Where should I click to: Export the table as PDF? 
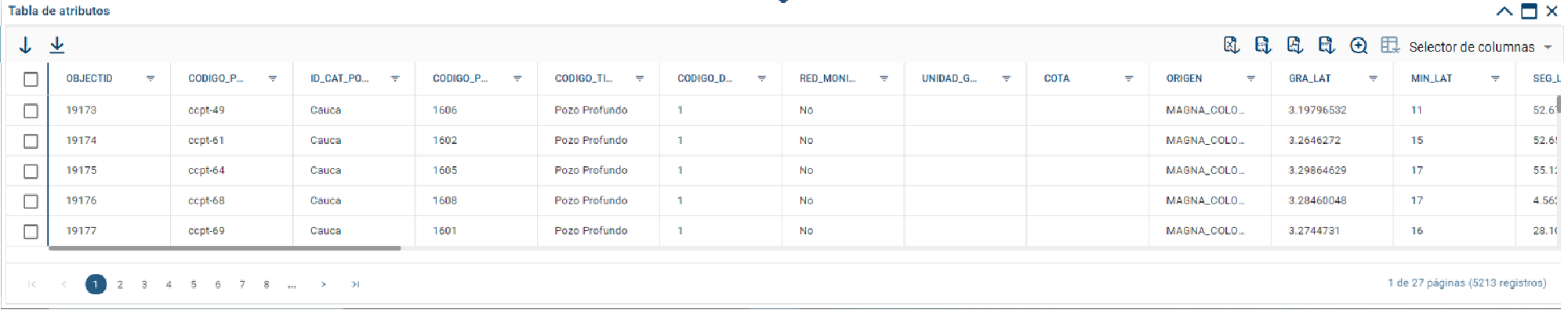pos(1295,45)
